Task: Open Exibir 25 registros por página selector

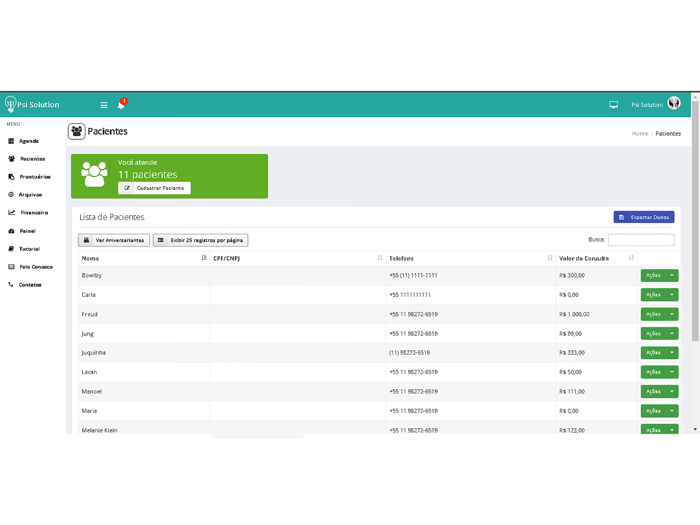Action: pos(200,240)
